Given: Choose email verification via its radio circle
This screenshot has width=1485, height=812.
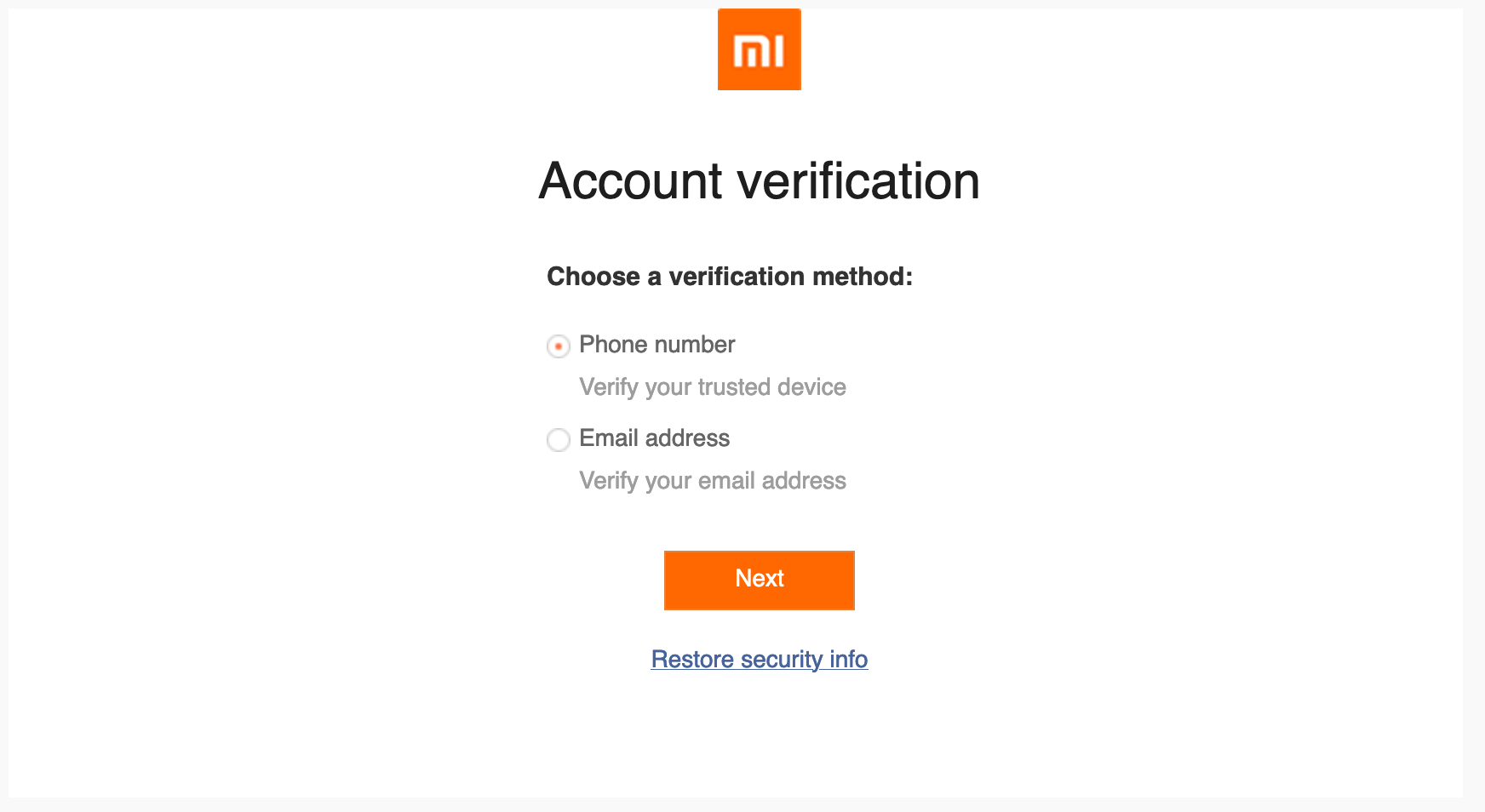Looking at the screenshot, I should pyautogui.click(x=559, y=440).
